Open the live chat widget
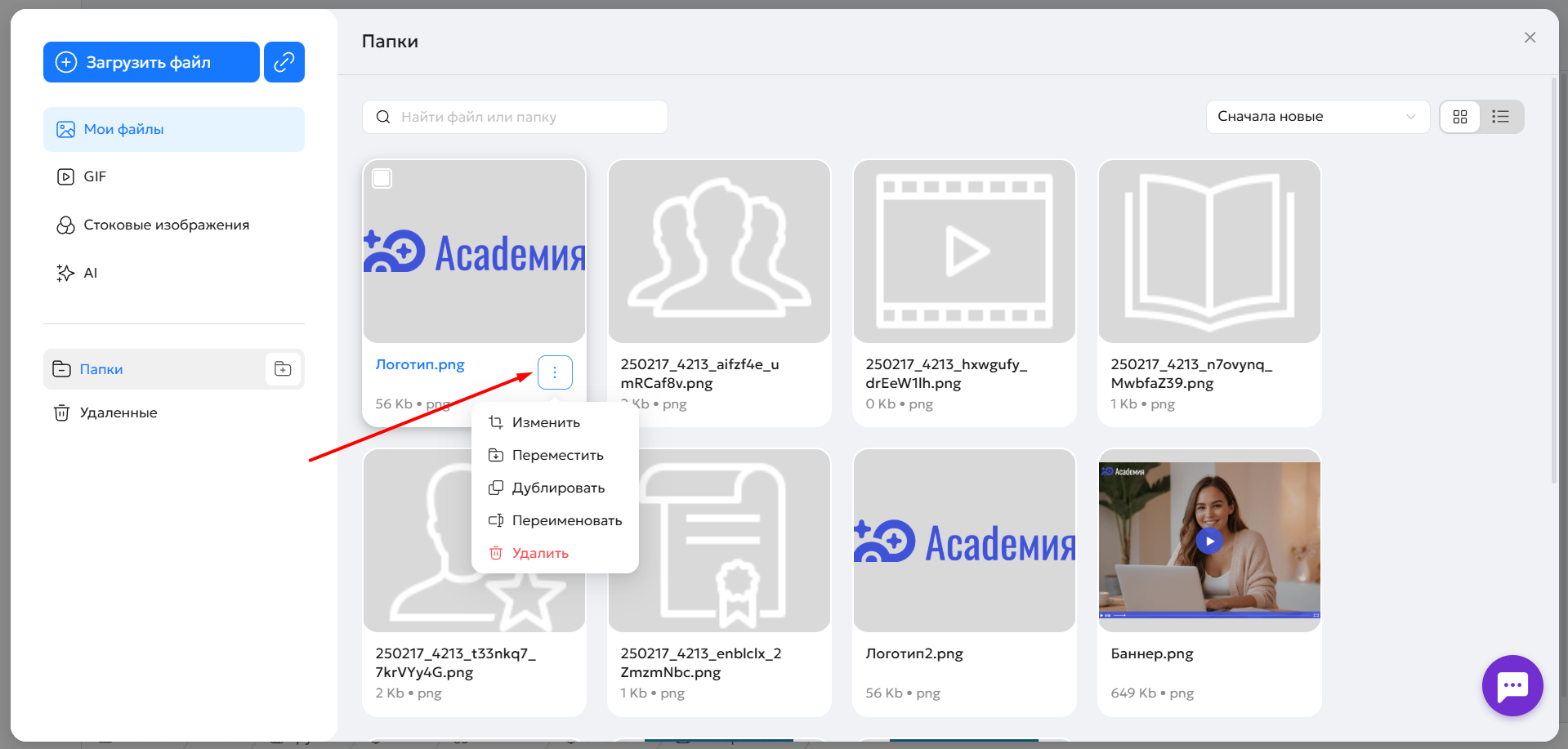Viewport: 1568px width, 749px height. [1512, 685]
